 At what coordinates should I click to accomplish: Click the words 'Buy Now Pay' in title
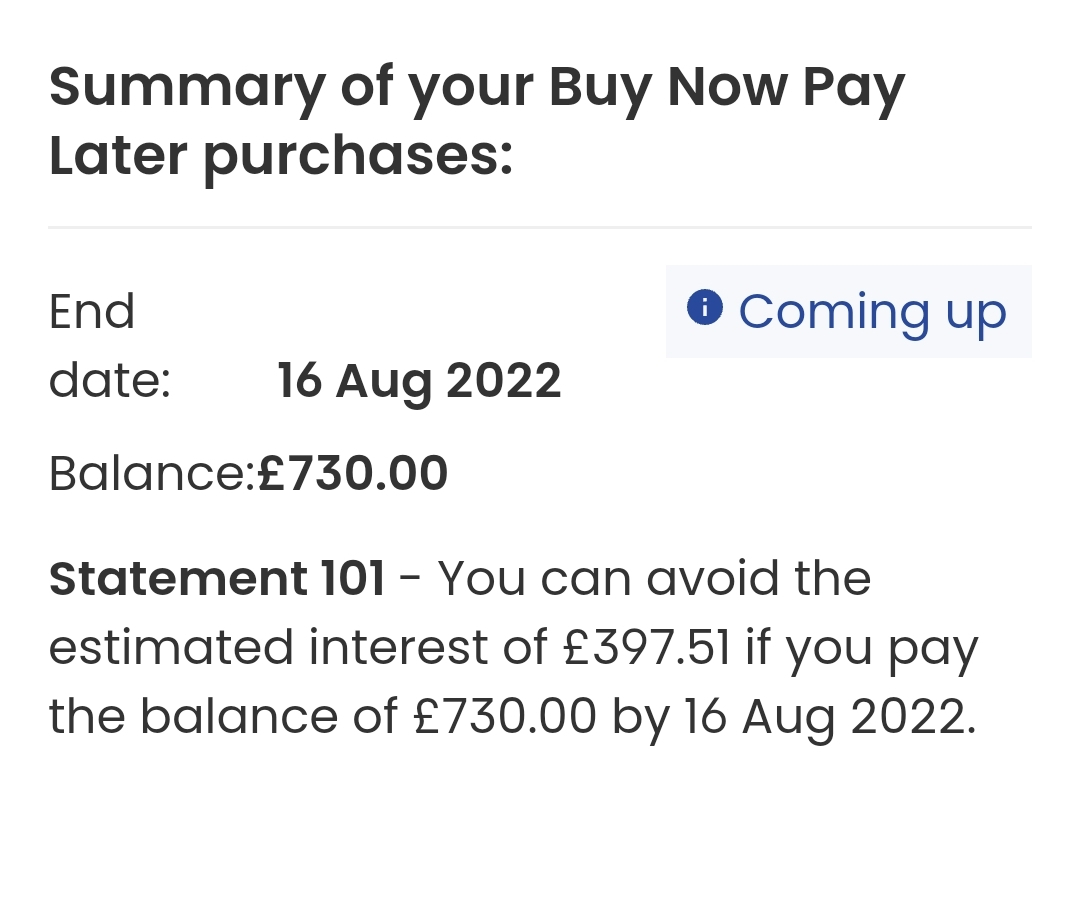[727, 90]
